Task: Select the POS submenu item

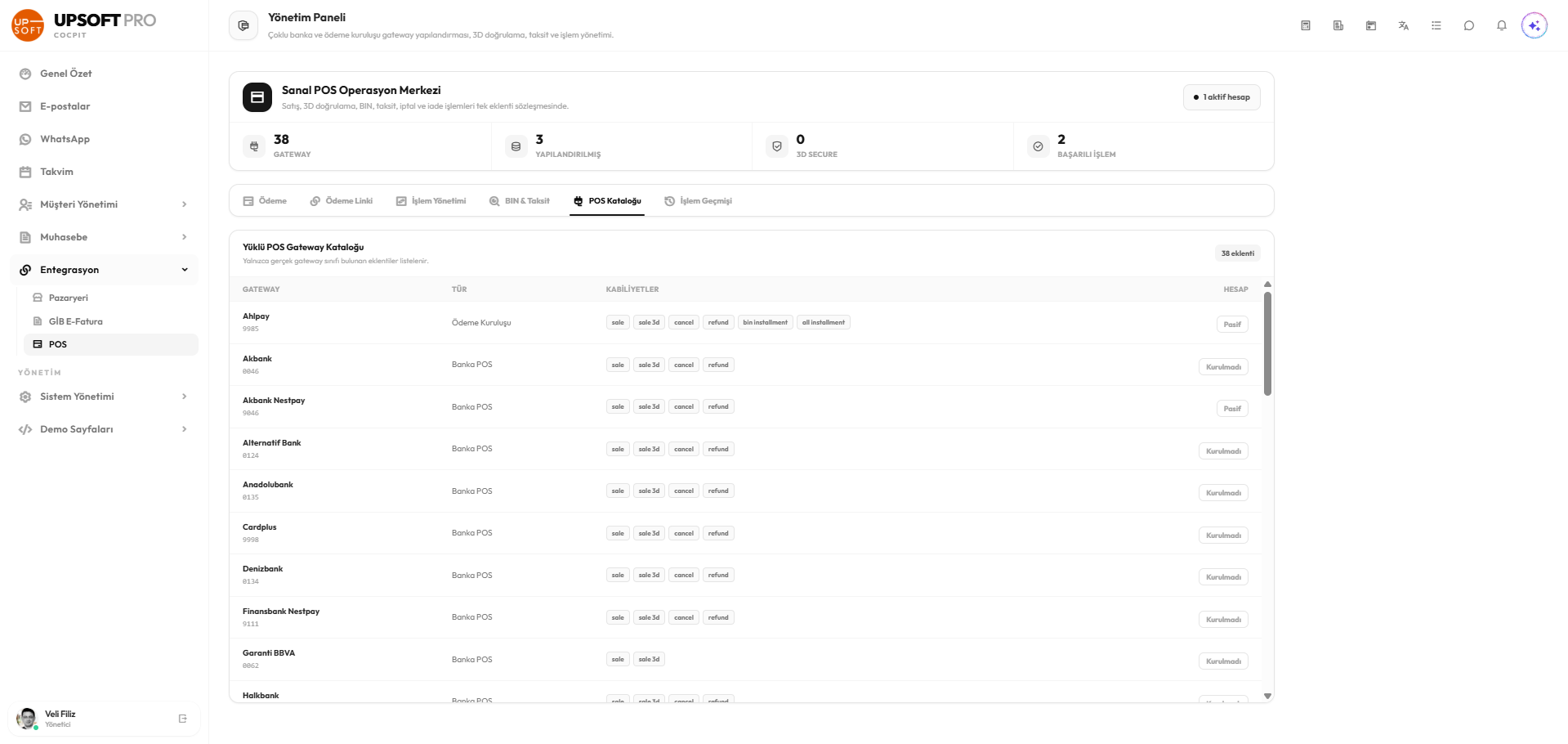Action: pyautogui.click(x=111, y=344)
